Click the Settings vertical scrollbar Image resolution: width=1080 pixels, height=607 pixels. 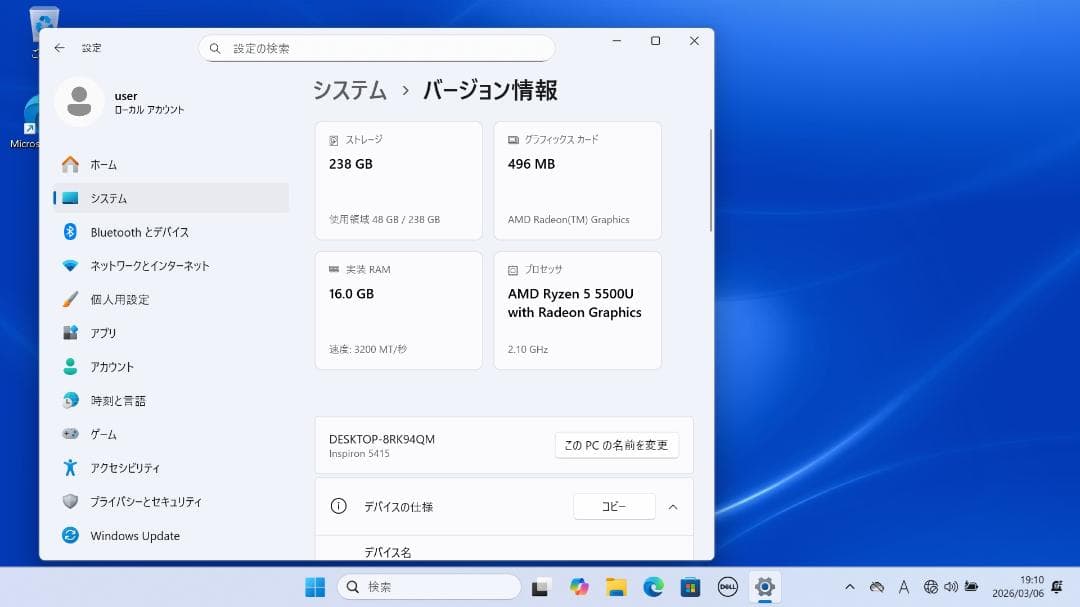pos(710,181)
